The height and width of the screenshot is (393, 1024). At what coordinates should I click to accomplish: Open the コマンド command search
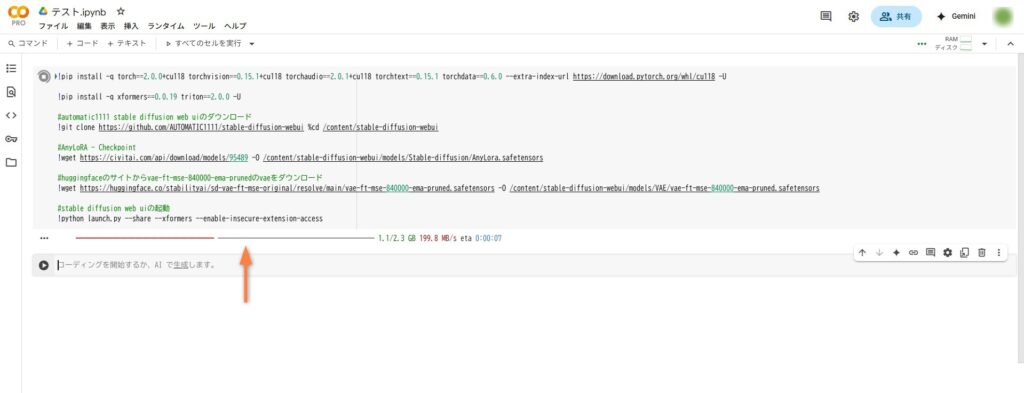(28, 43)
